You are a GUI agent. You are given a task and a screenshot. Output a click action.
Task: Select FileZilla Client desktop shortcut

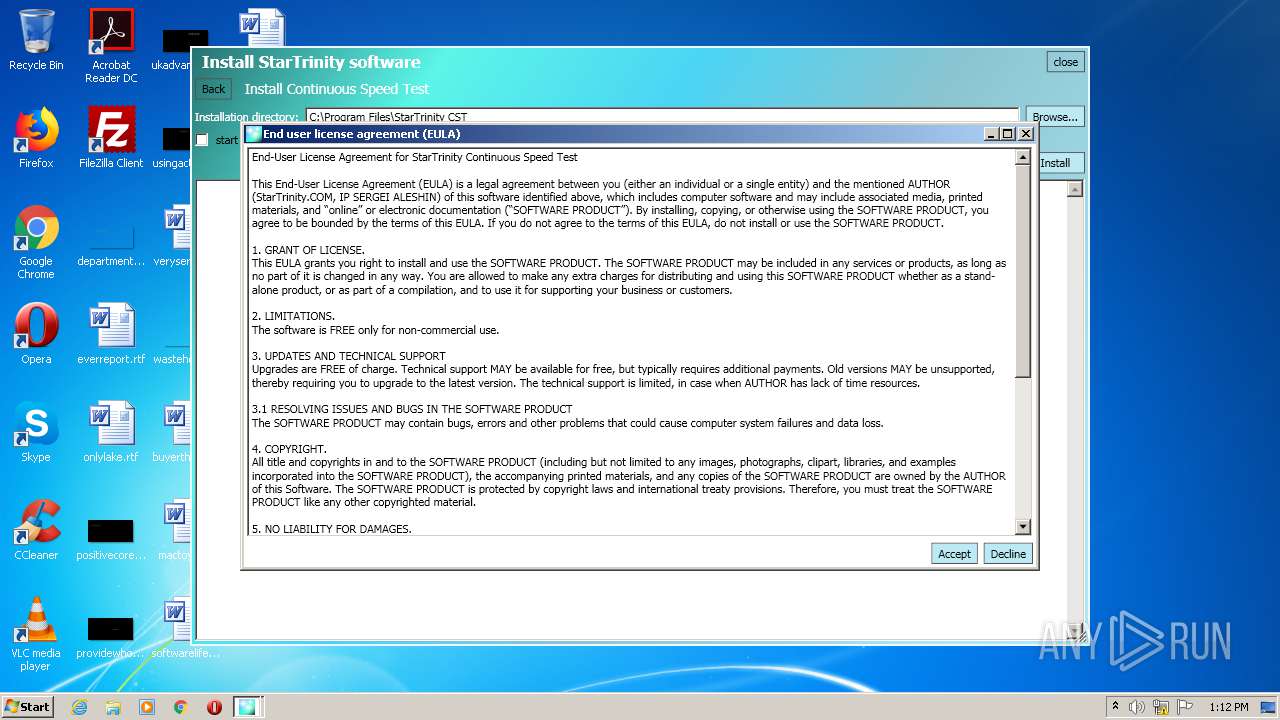pyautogui.click(x=111, y=138)
